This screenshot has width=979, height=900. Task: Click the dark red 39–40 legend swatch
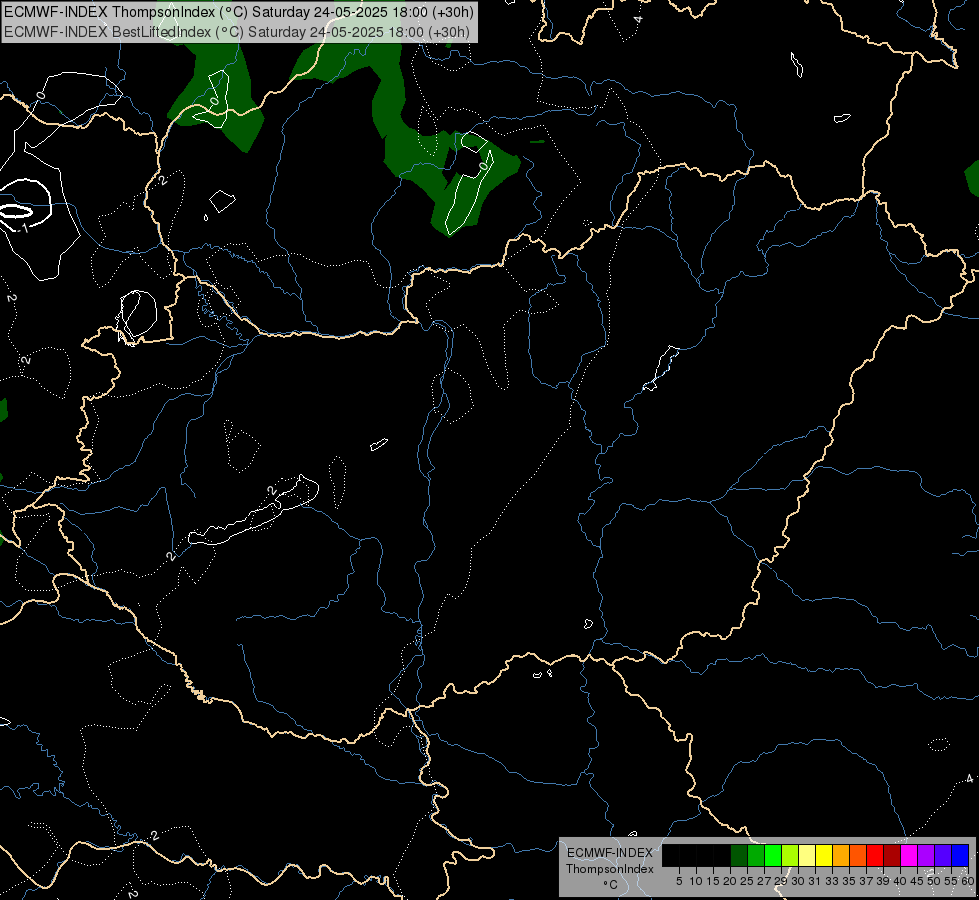[892, 856]
